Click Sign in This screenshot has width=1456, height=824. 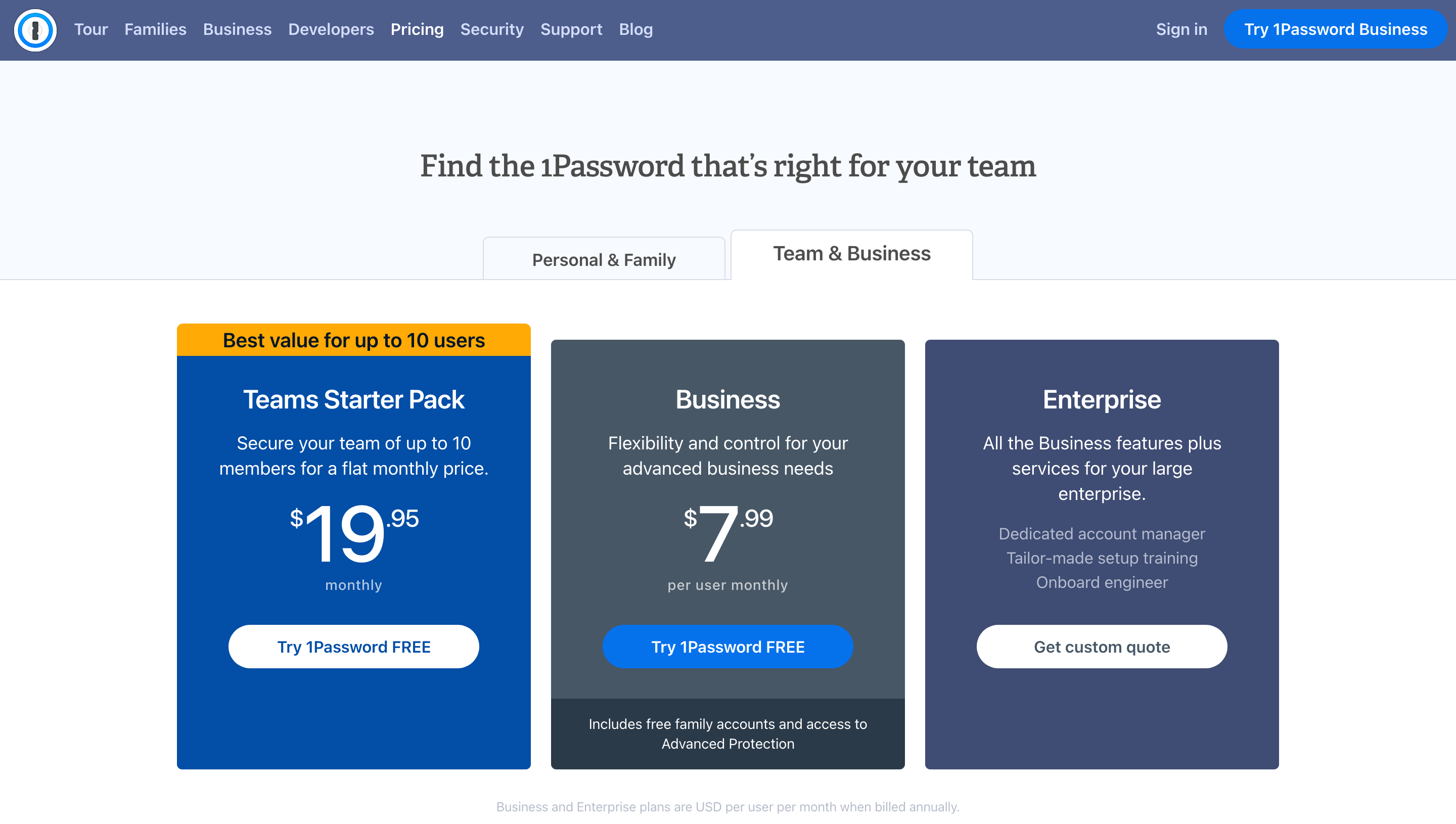tap(1181, 29)
